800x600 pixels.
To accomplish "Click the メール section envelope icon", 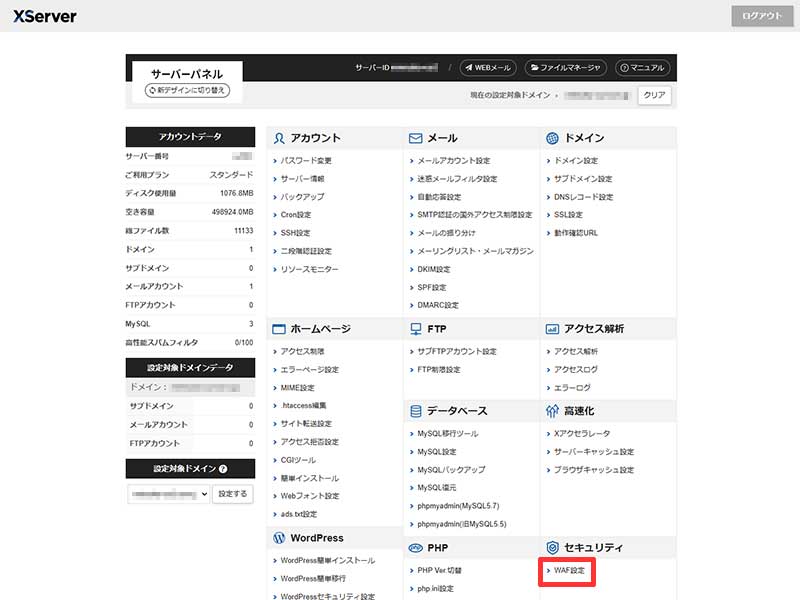I will coord(415,138).
